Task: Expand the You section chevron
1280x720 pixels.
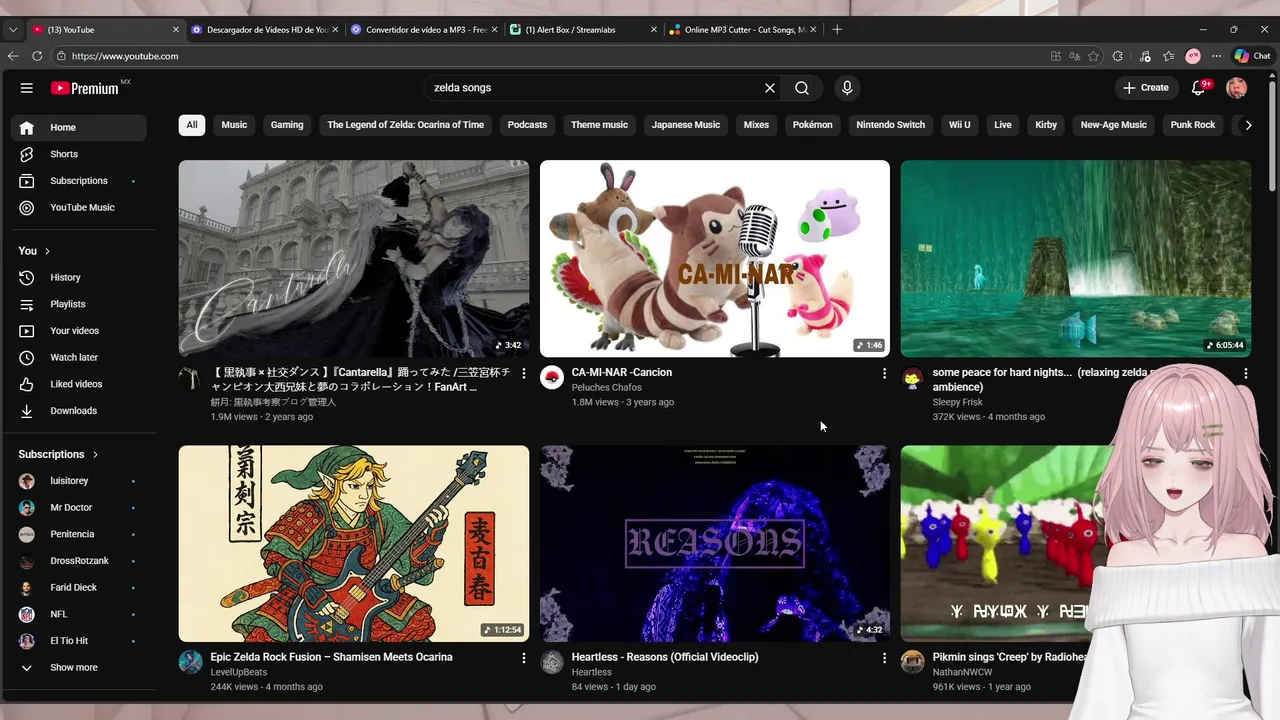Action: [47, 251]
